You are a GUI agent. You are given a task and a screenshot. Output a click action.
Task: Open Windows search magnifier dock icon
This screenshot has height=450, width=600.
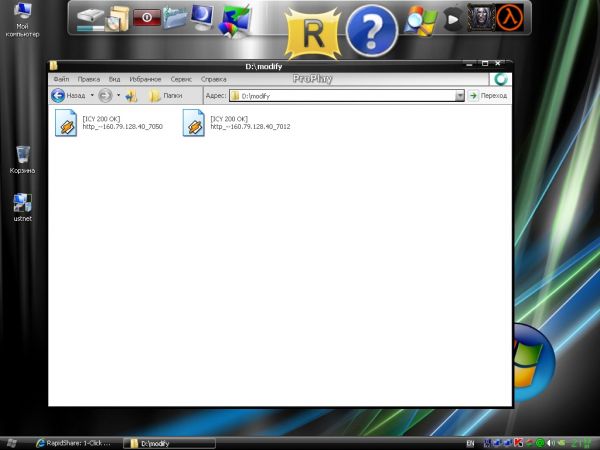click(x=421, y=21)
